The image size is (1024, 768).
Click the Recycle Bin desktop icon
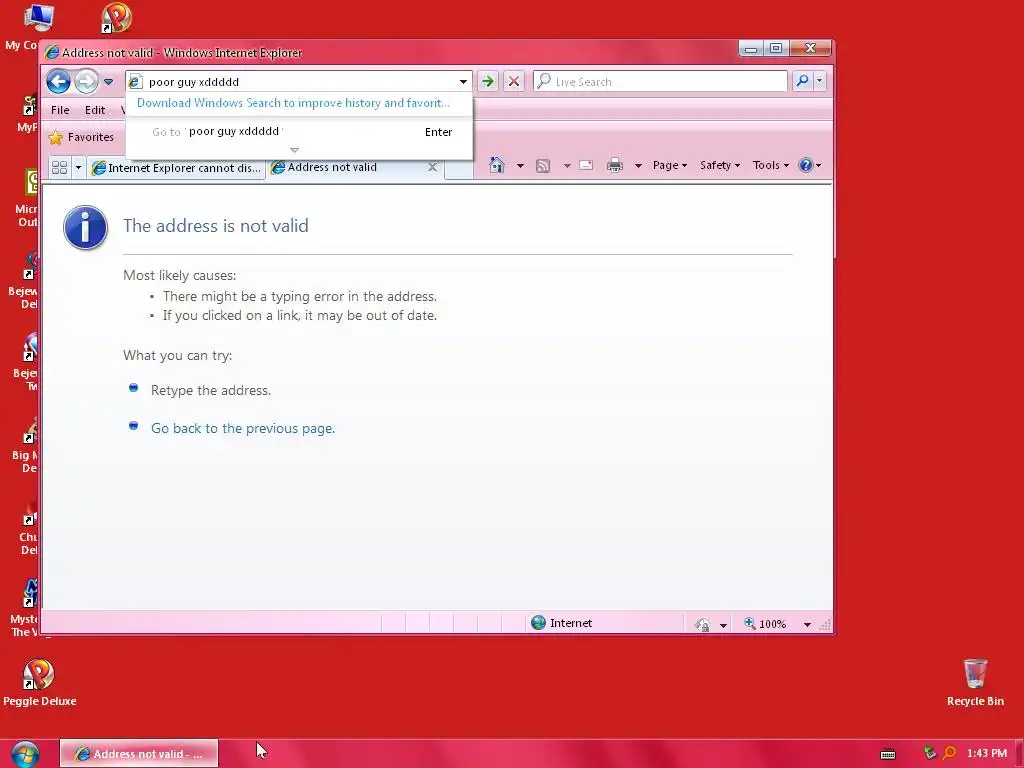(x=975, y=683)
